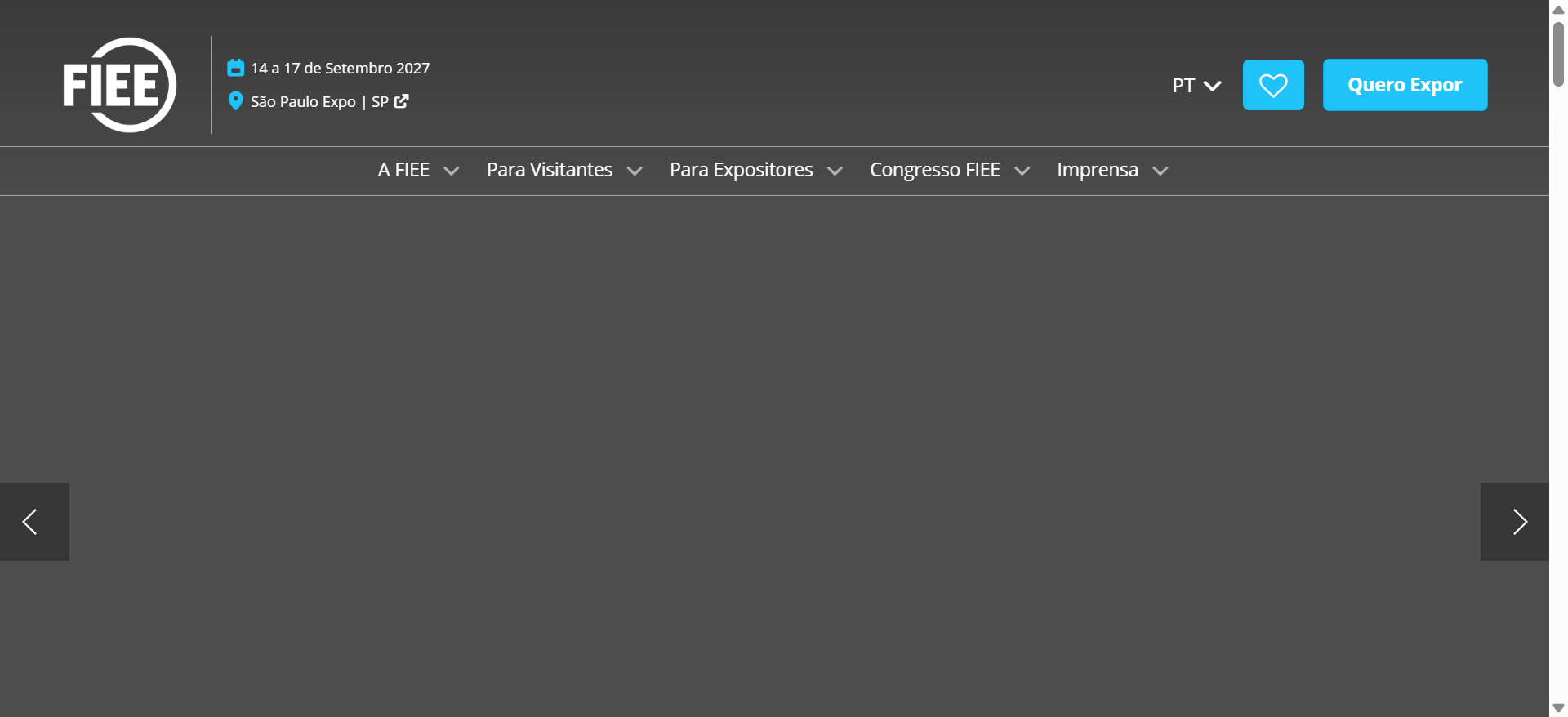Click the scrollbar up arrow
Screen dimensions: 1568x717
coord(1558,9)
